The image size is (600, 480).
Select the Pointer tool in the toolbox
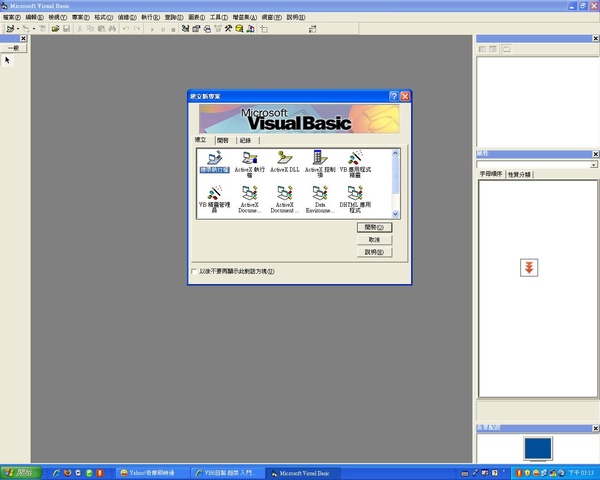(x=7, y=60)
